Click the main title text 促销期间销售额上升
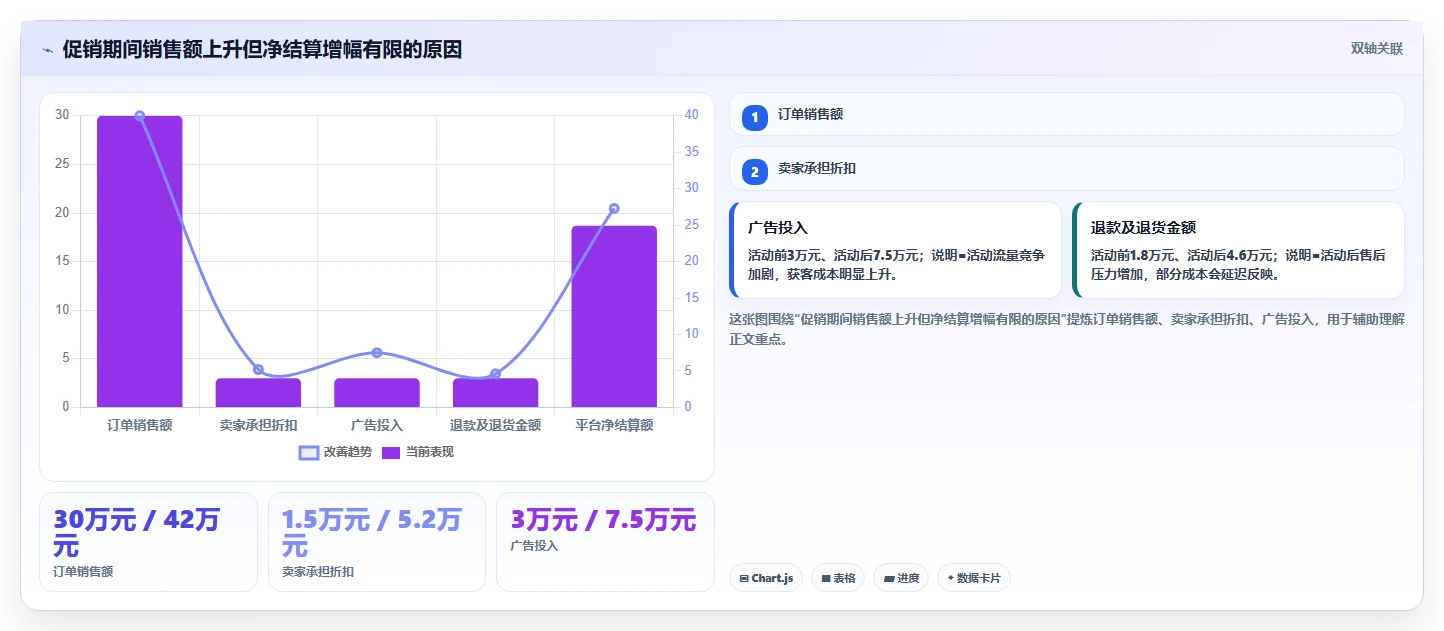The image size is (1444, 631). [262, 49]
